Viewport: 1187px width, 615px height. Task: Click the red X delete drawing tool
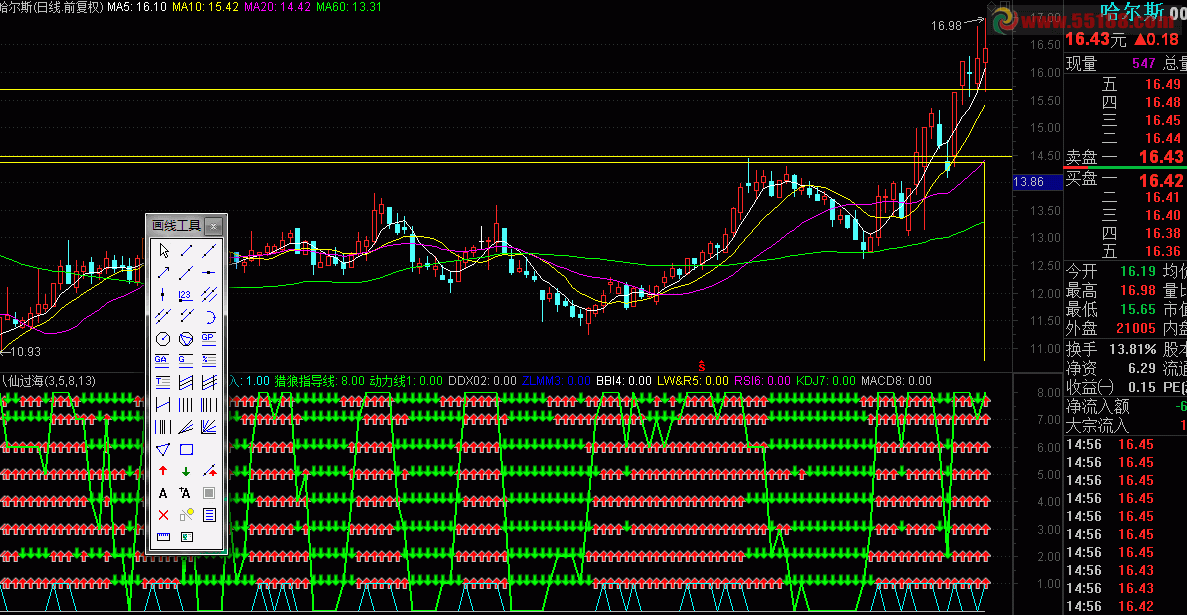point(163,514)
